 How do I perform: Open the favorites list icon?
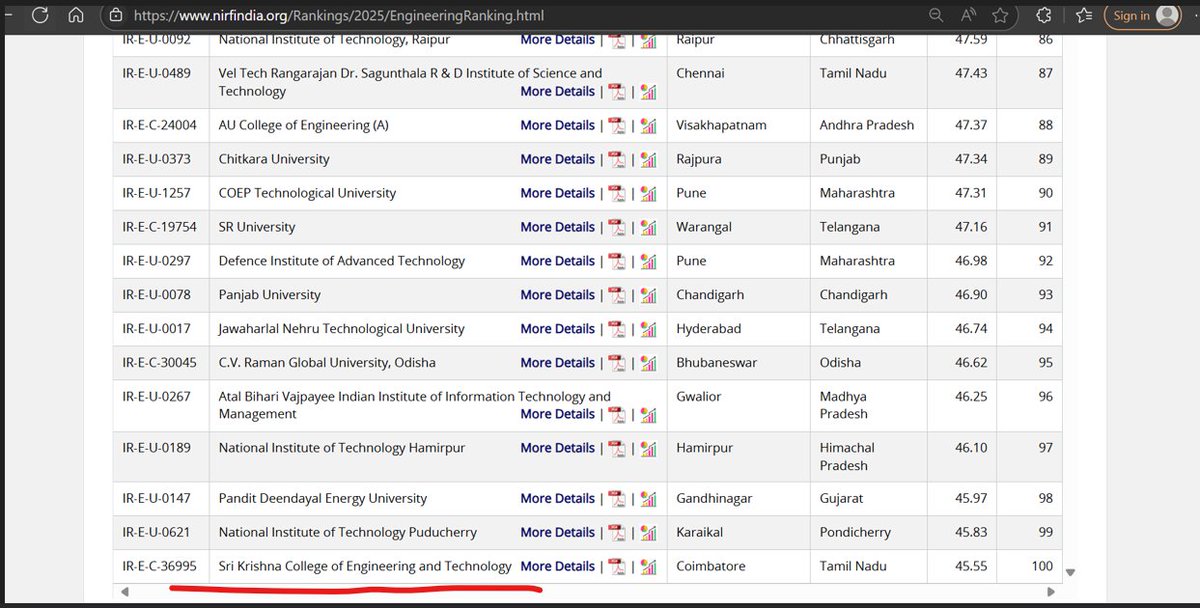tap(1084, 15)
